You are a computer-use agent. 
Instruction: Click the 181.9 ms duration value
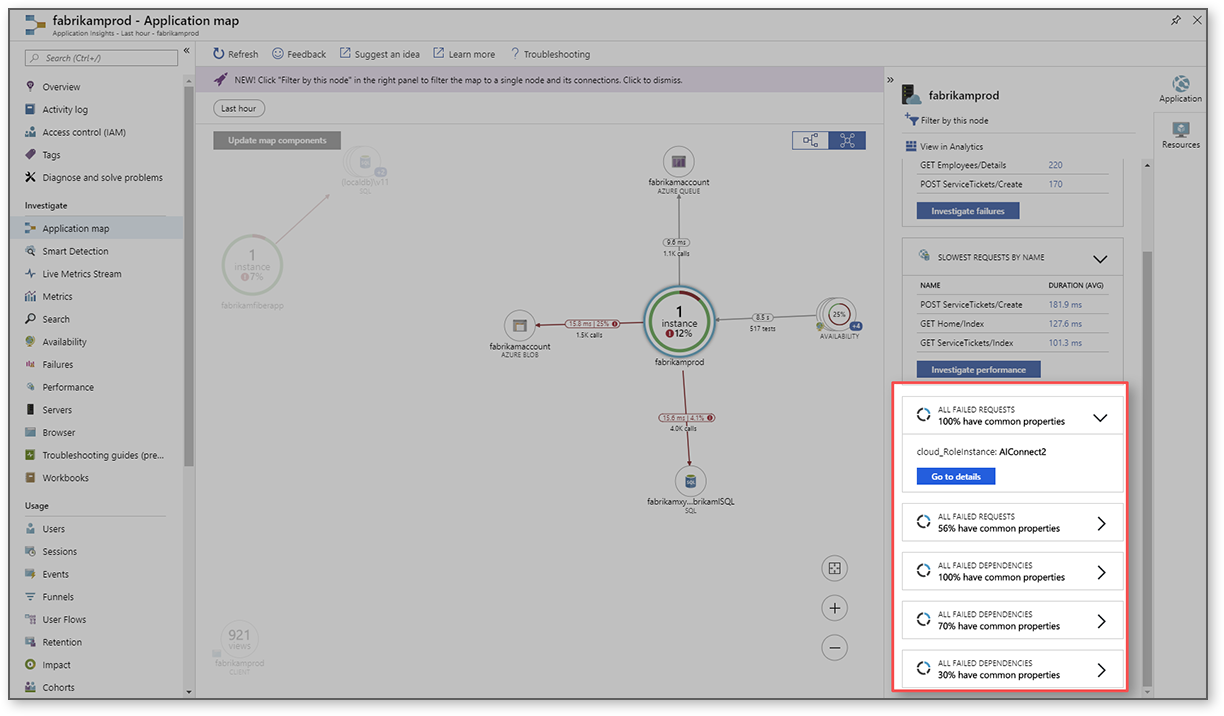point(1065,305)
